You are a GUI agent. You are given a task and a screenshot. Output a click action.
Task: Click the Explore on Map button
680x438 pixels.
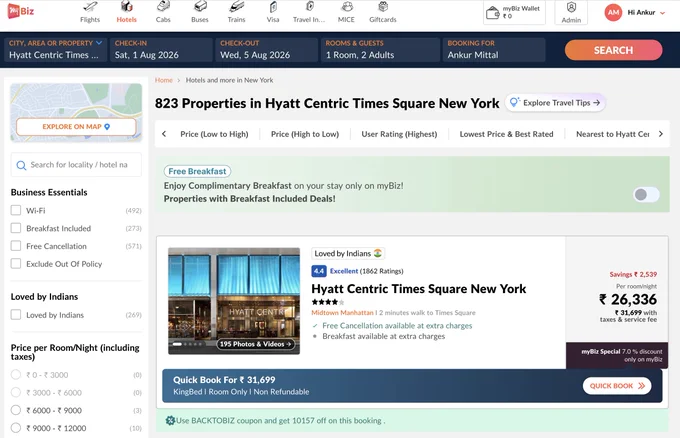click(76, 127)
